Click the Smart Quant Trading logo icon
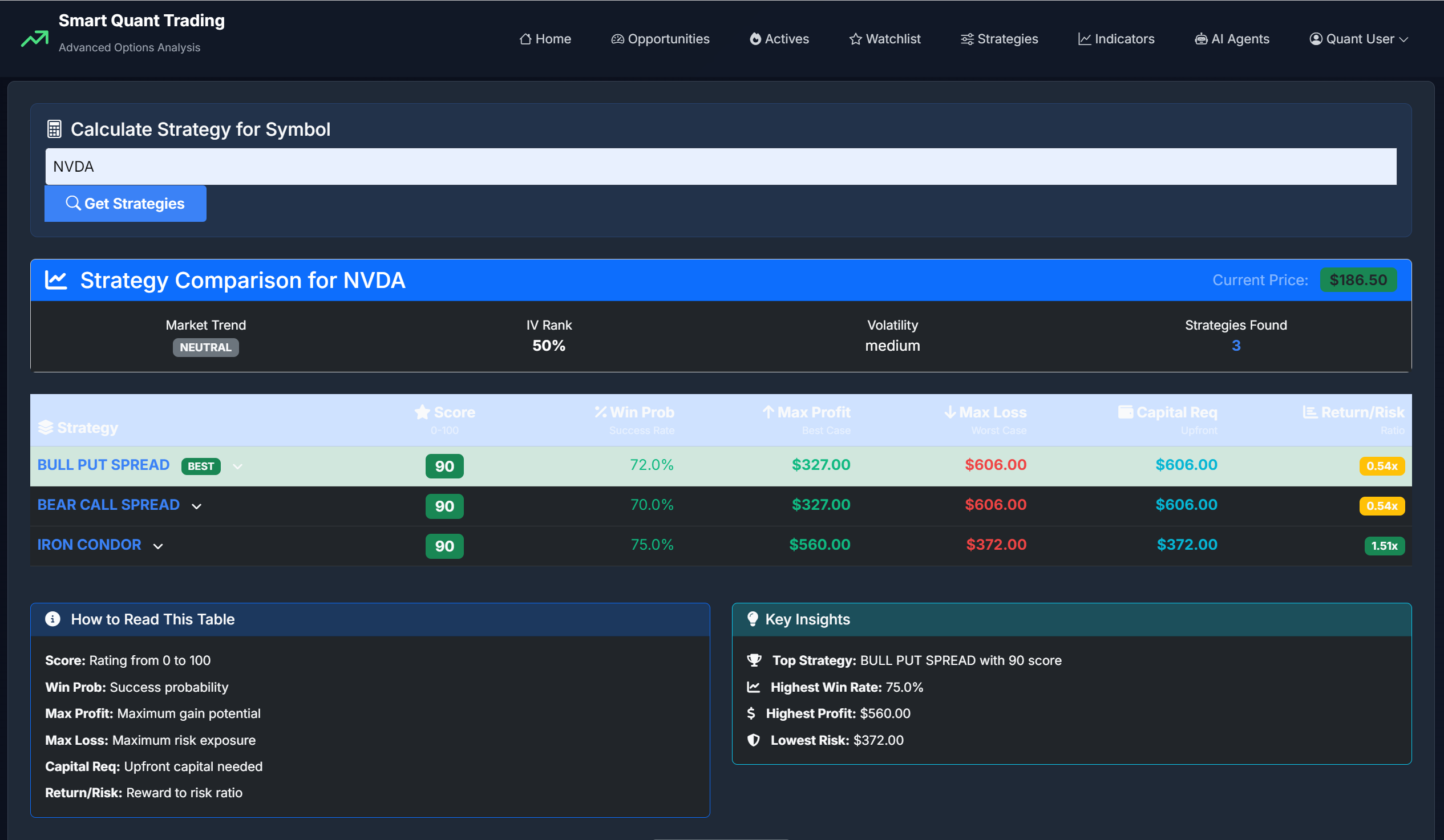The height and width of the screenshot is (840, 1444). tap(34, 38)
